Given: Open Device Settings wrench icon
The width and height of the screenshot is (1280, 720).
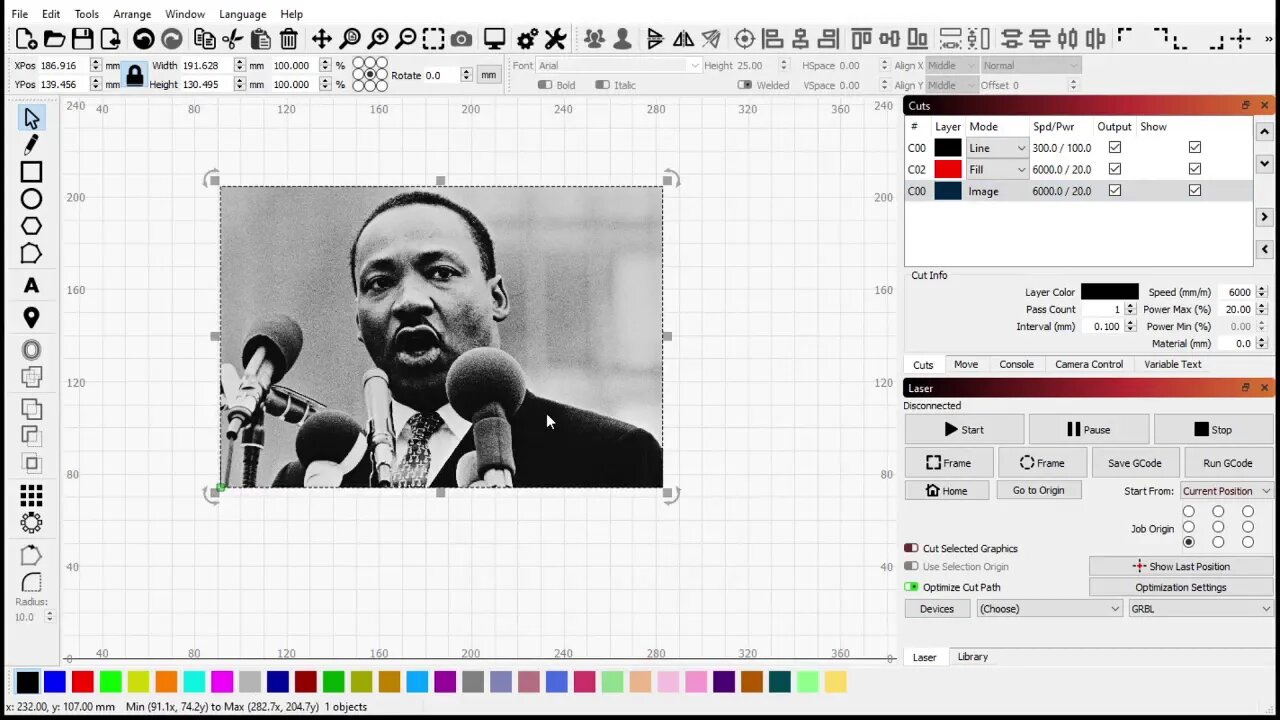Looking at the screenshot, I should (555, 39).
